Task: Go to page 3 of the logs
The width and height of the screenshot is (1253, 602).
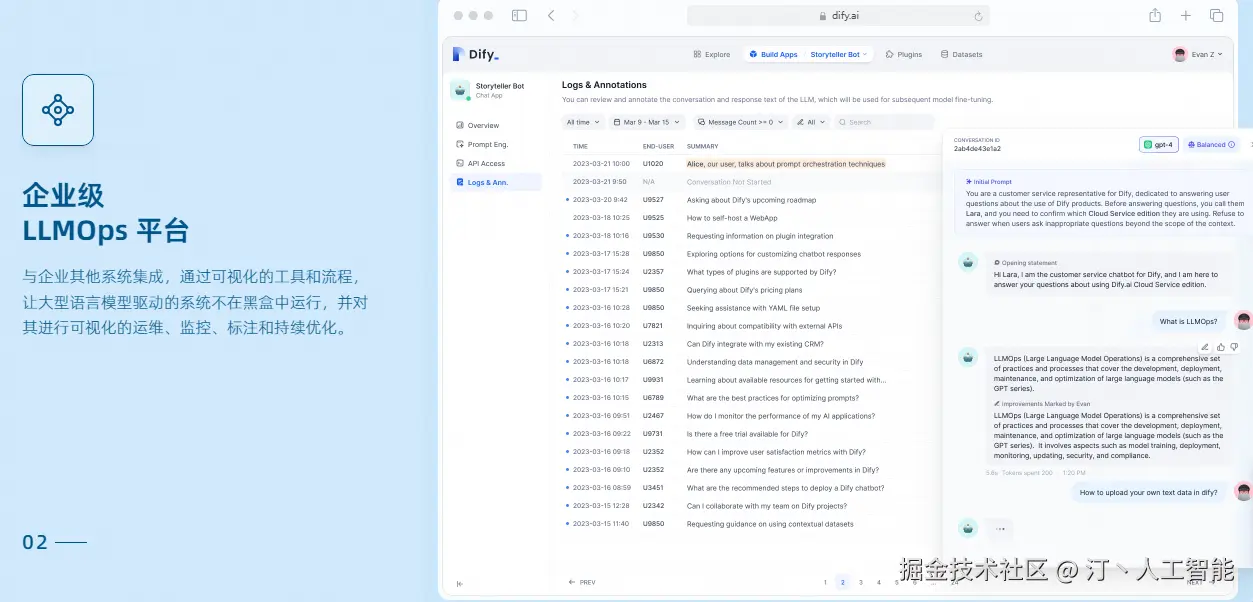Action: [861, 582]
